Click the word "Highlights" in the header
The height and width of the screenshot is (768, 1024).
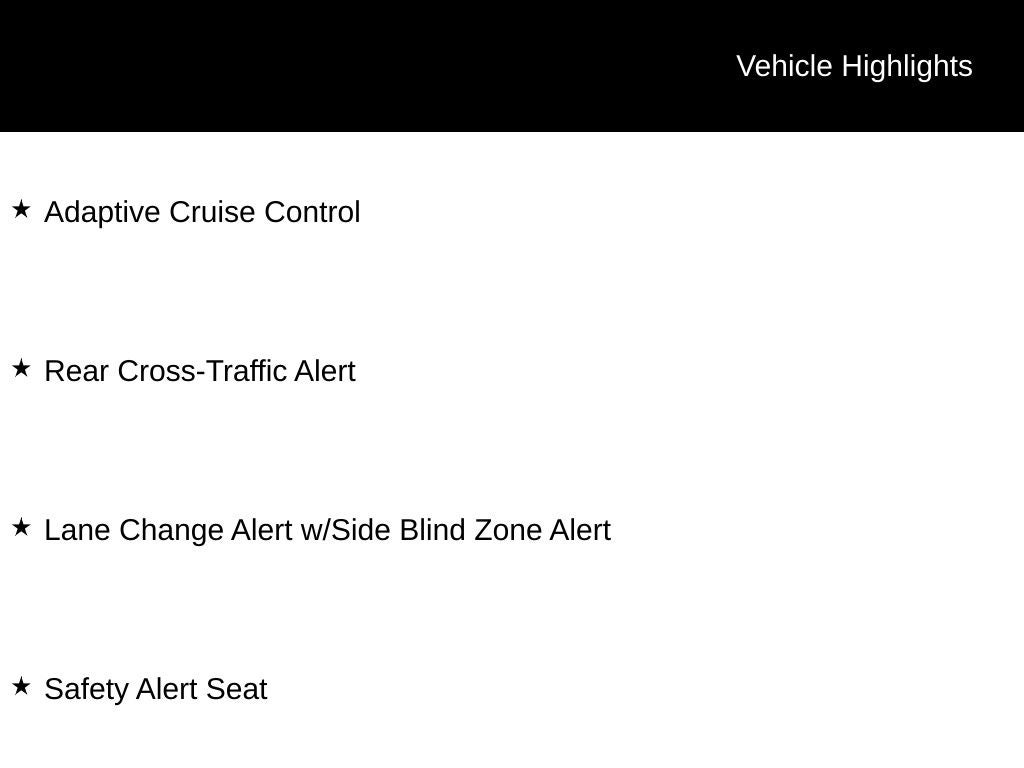[907, 67]
